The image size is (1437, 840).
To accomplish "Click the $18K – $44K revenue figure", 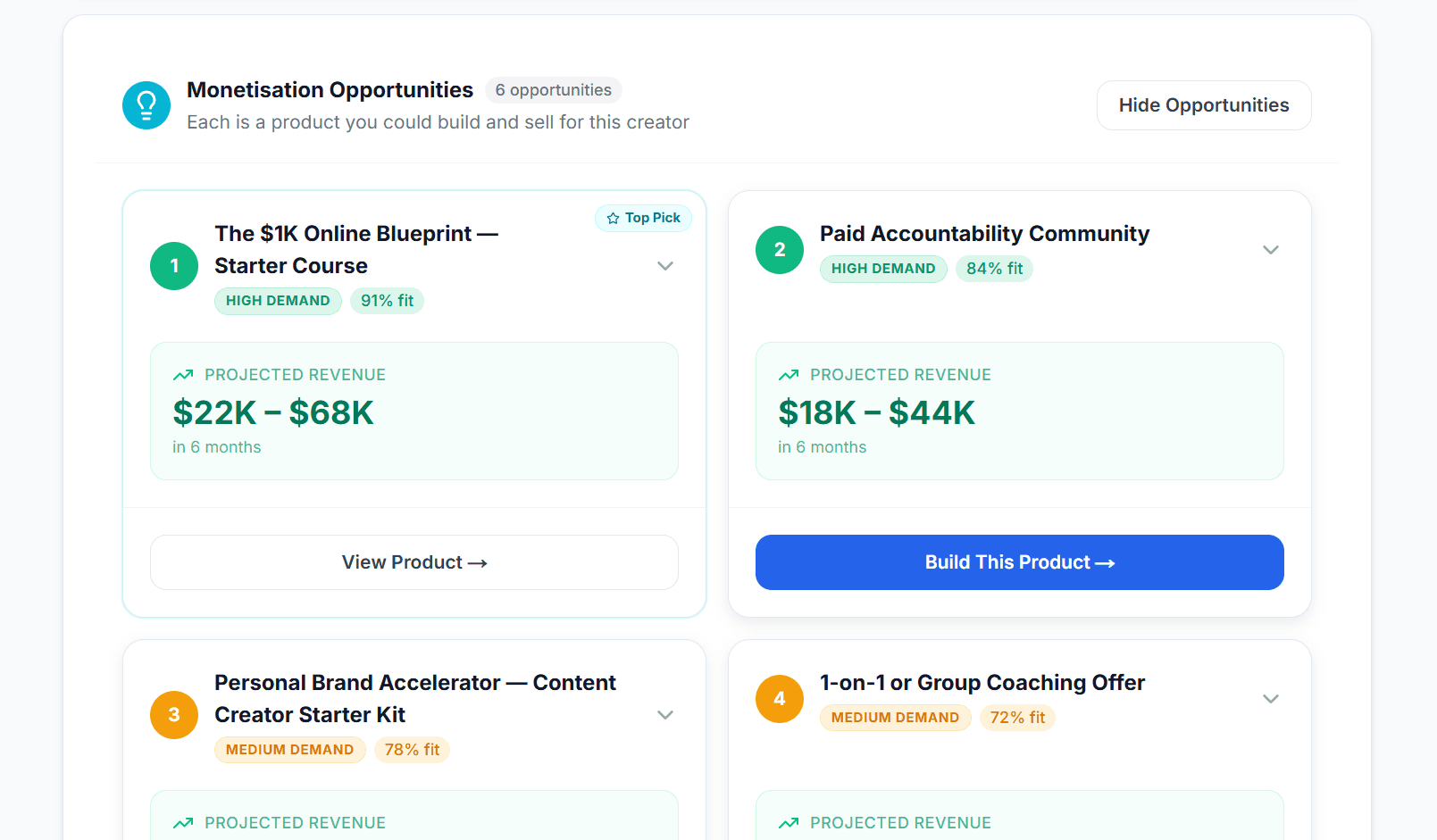I will tap(876, 412).
